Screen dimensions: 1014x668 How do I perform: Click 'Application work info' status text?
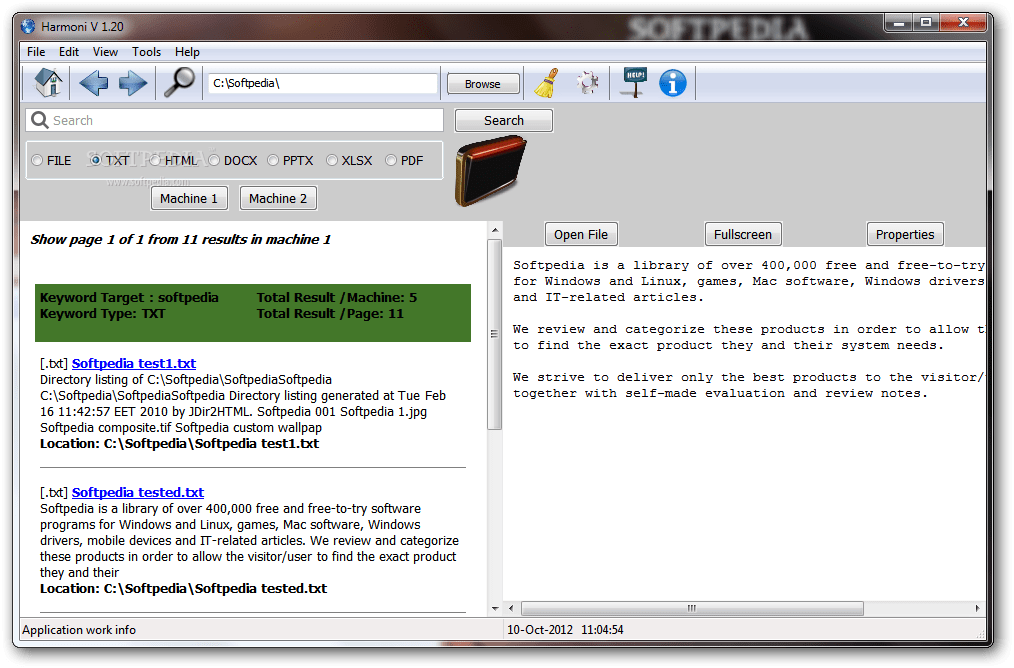tap(79, 630)
